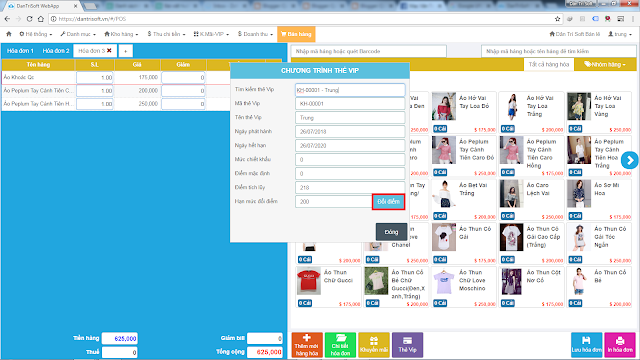
Task: Add a new invoice tab with plus button
Action: click(x=125, y=51)
